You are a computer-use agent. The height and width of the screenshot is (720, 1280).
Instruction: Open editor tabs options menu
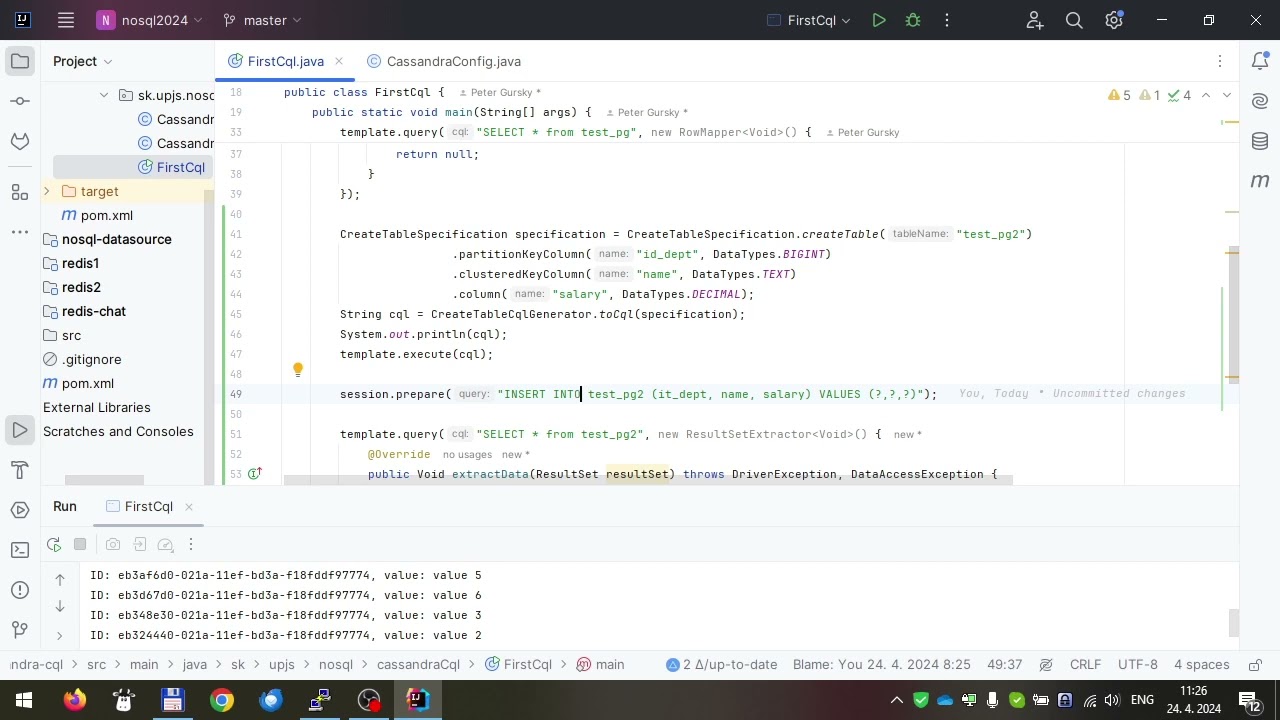1219,61
